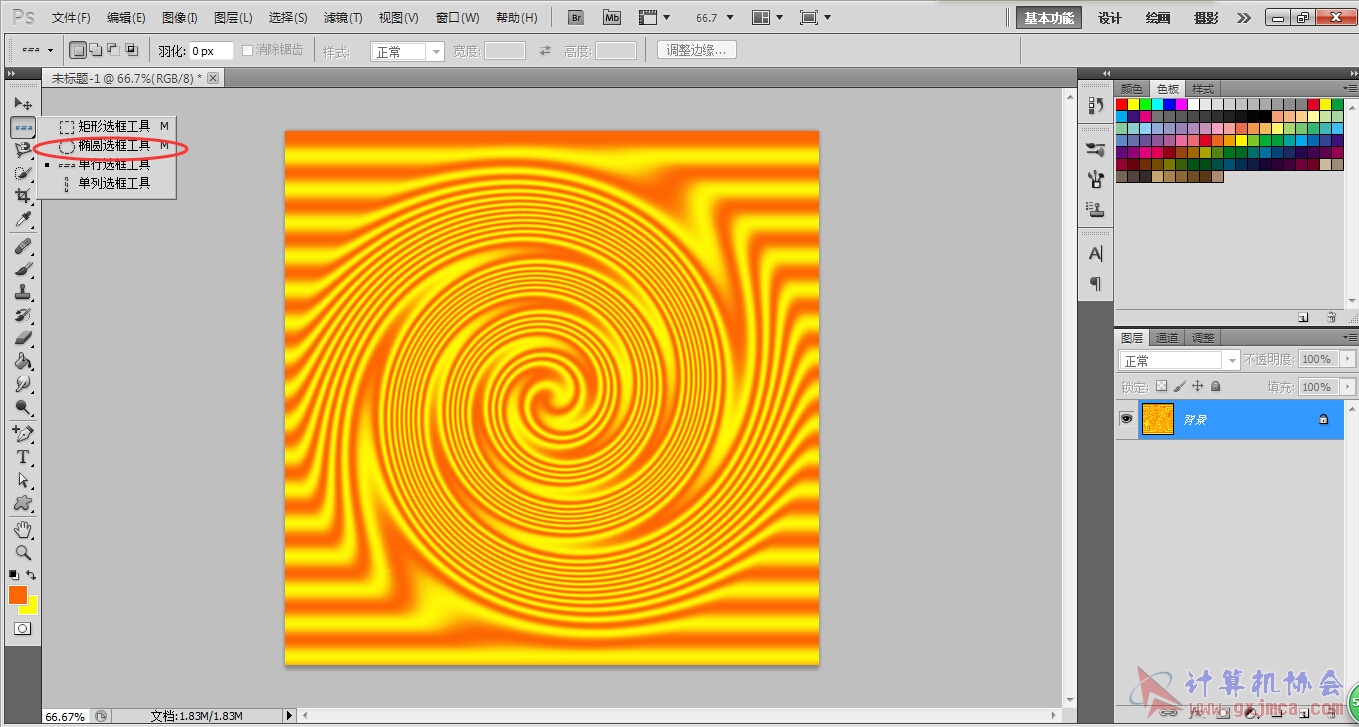Viewport: 1359px width, 727px height.
Task: Open the 滤镜(T) filter menu
Action: point(343,18)
